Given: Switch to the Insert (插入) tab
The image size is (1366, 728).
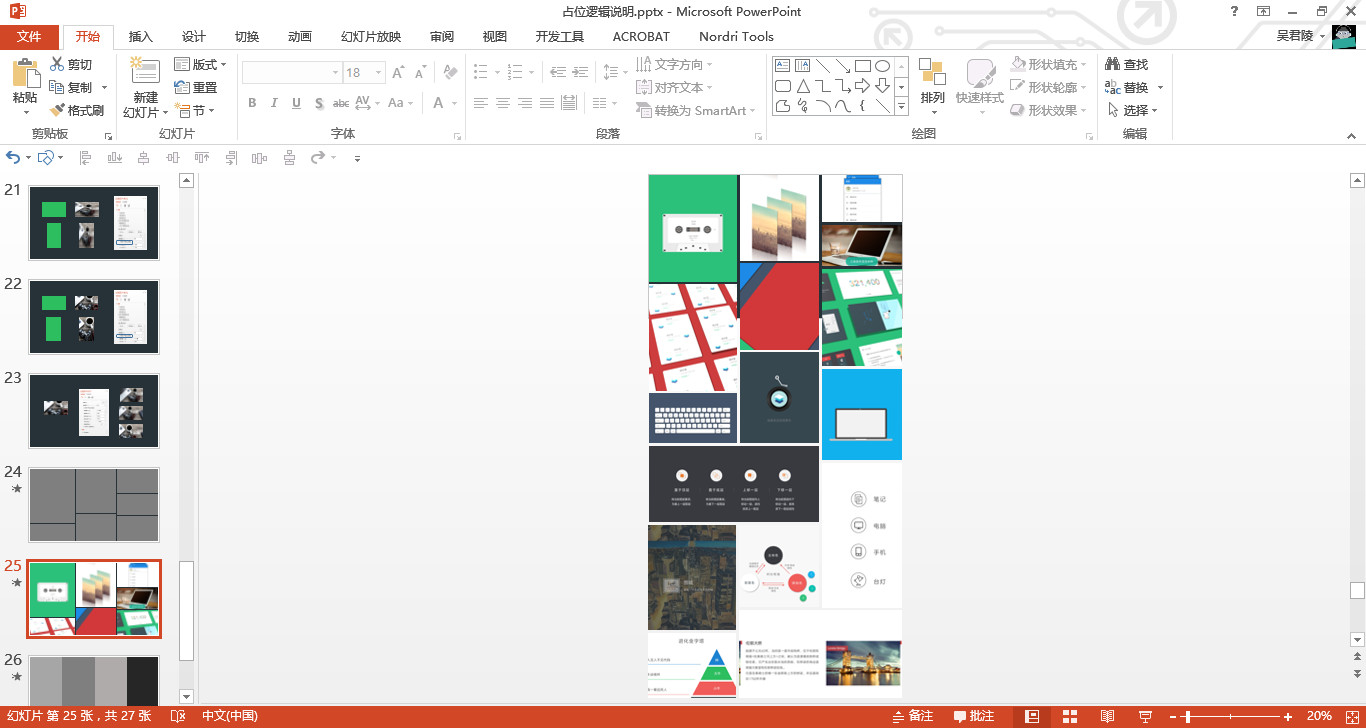Looking at the screenshot, I should (141, 37).
